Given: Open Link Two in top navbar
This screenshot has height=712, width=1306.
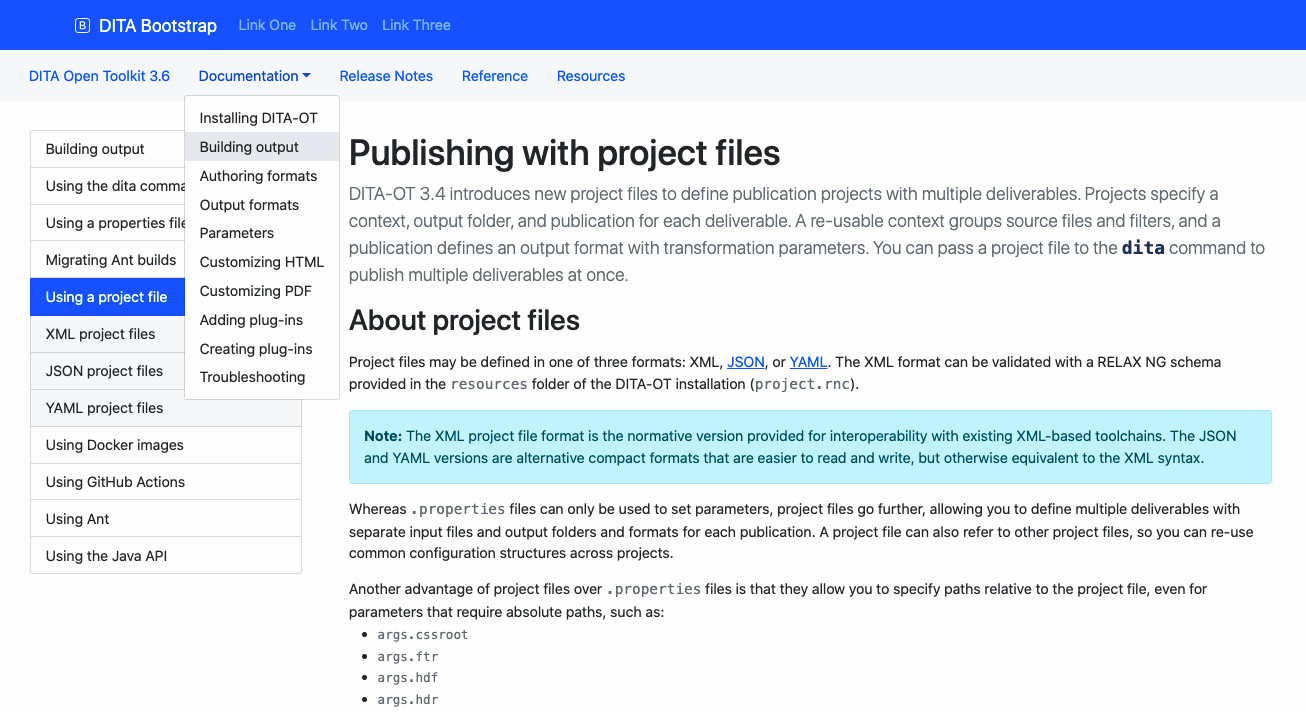Looking at the screenshot, I should click(339, 25).
